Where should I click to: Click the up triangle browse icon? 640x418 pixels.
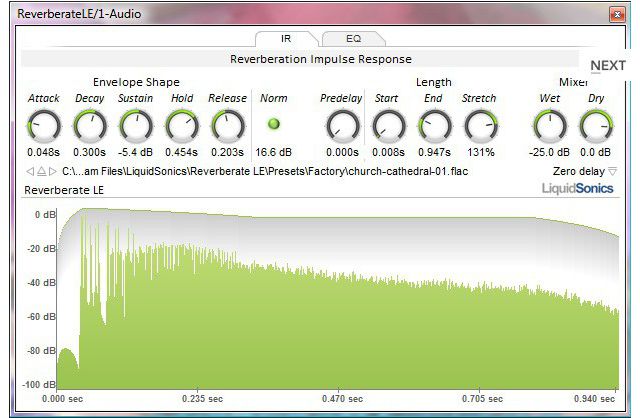[41, 171]
